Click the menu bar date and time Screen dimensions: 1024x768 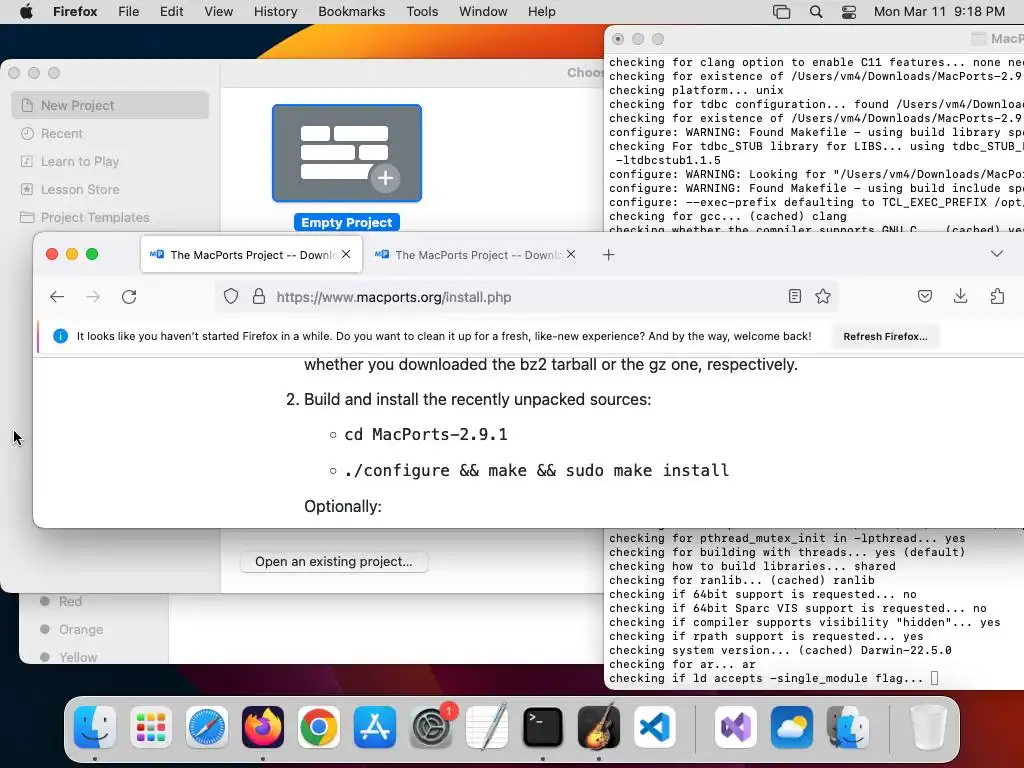(x=939, y=12)
